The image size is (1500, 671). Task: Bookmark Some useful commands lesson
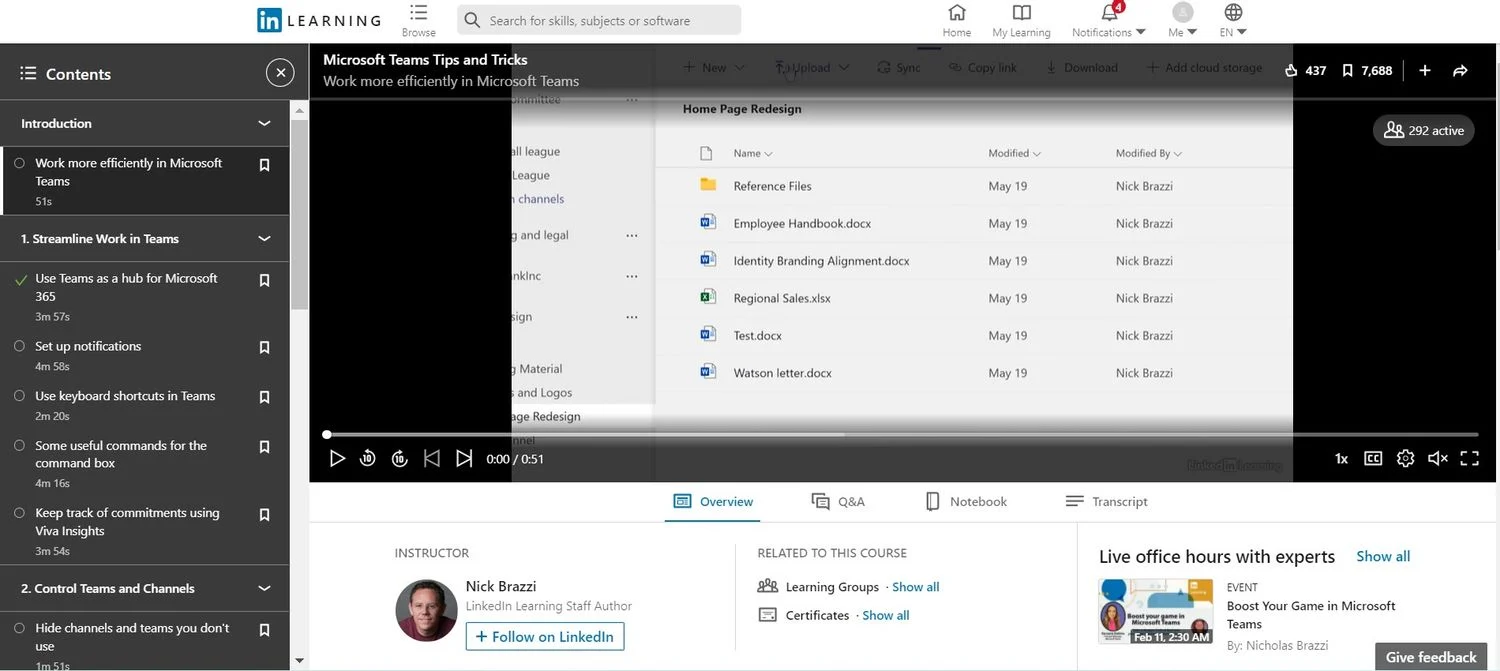264,447
